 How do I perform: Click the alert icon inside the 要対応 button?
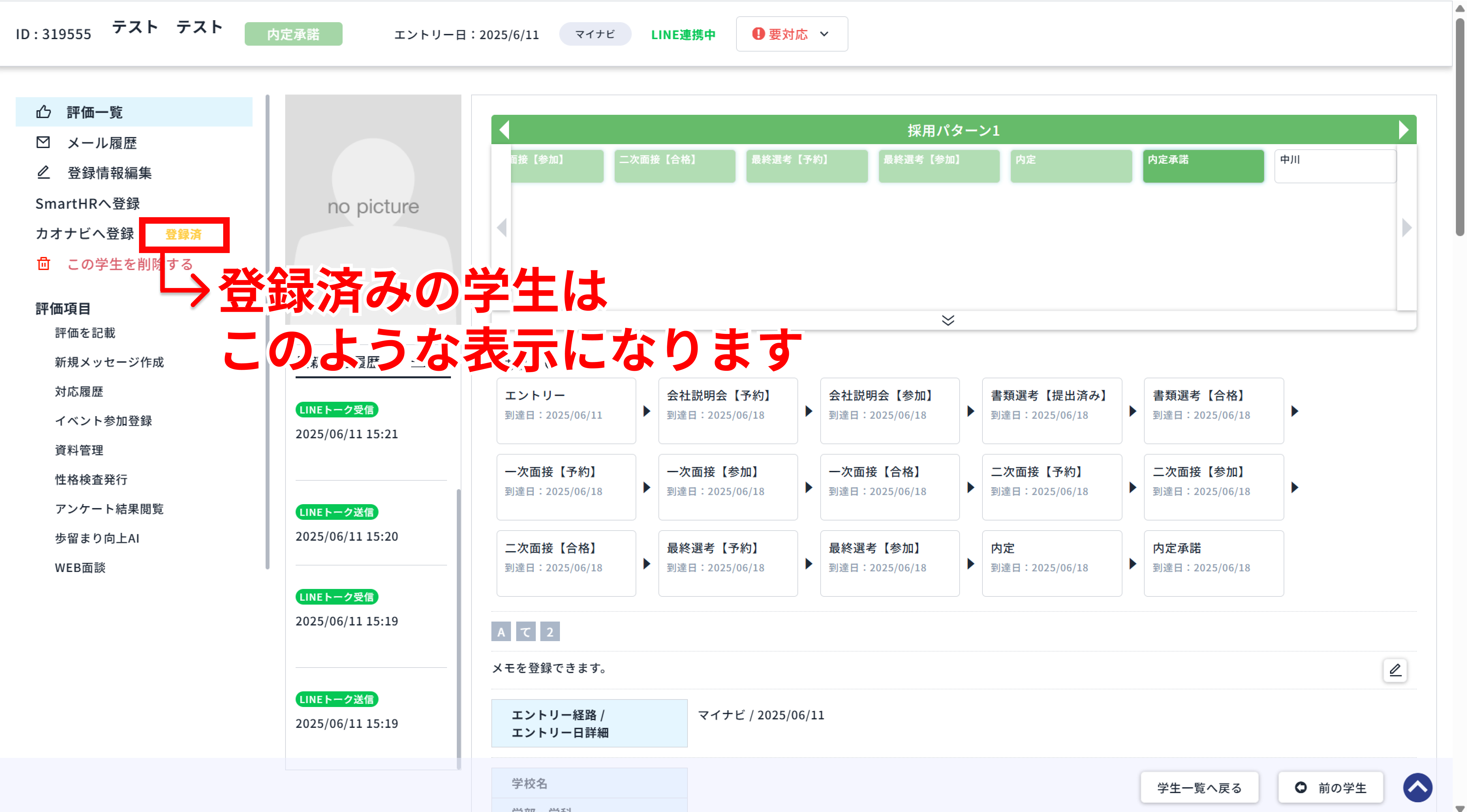click(757, 34)
